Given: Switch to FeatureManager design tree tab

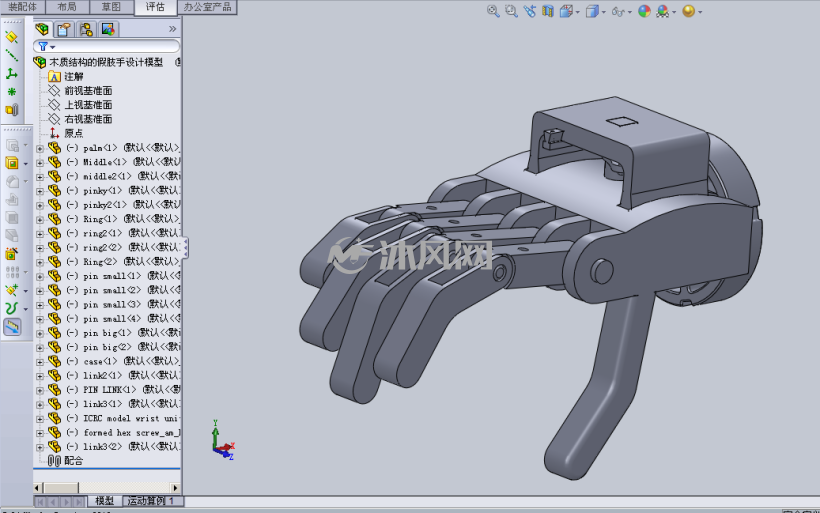Looking at the screenshot, I should [42, 29].
